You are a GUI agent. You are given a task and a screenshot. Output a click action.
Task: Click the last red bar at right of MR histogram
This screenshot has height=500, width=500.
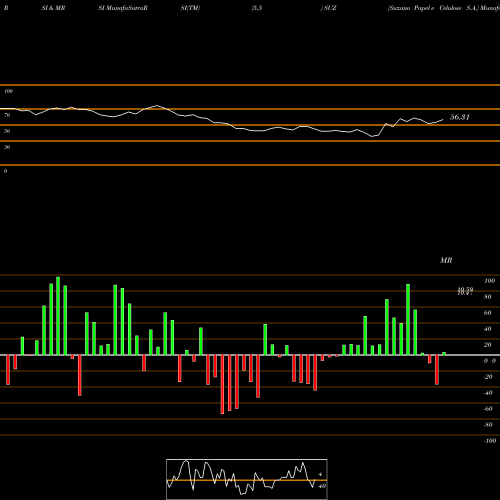pyautogui.click(x=437, y=370)
